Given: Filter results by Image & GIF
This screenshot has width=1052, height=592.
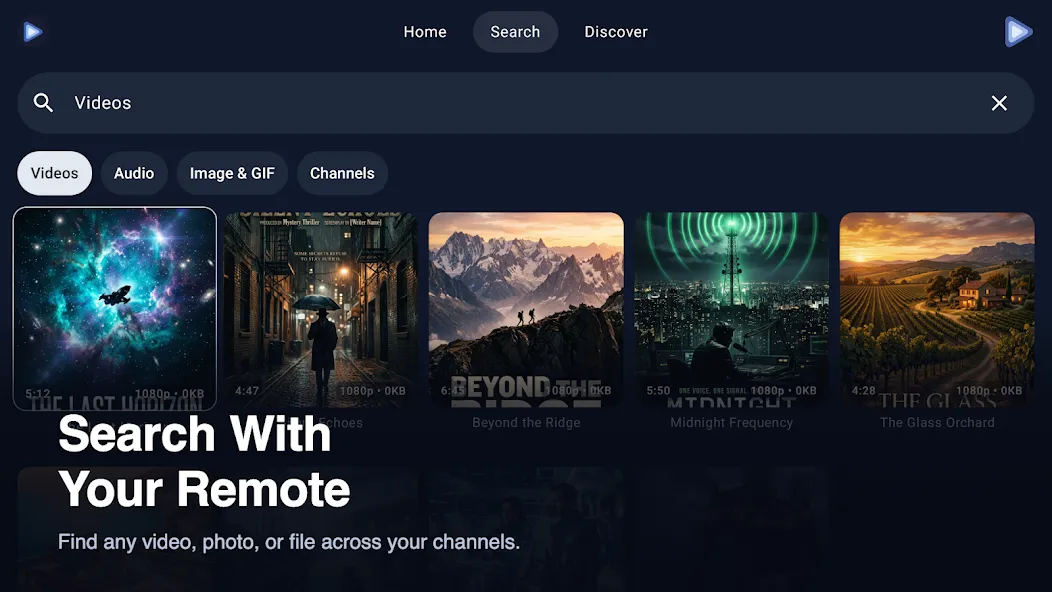Looking at the screenshot, I should pos(232,173).
